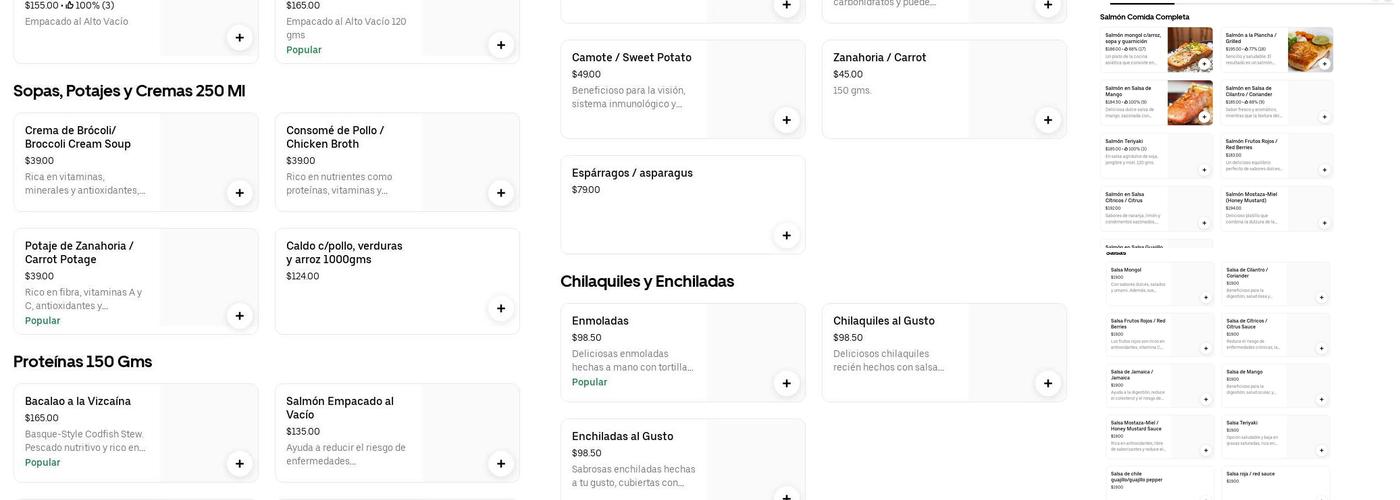Add Crema de Brócoli soup to order
The width and height of the screenshot is (1400, 500).
point(239,193)
